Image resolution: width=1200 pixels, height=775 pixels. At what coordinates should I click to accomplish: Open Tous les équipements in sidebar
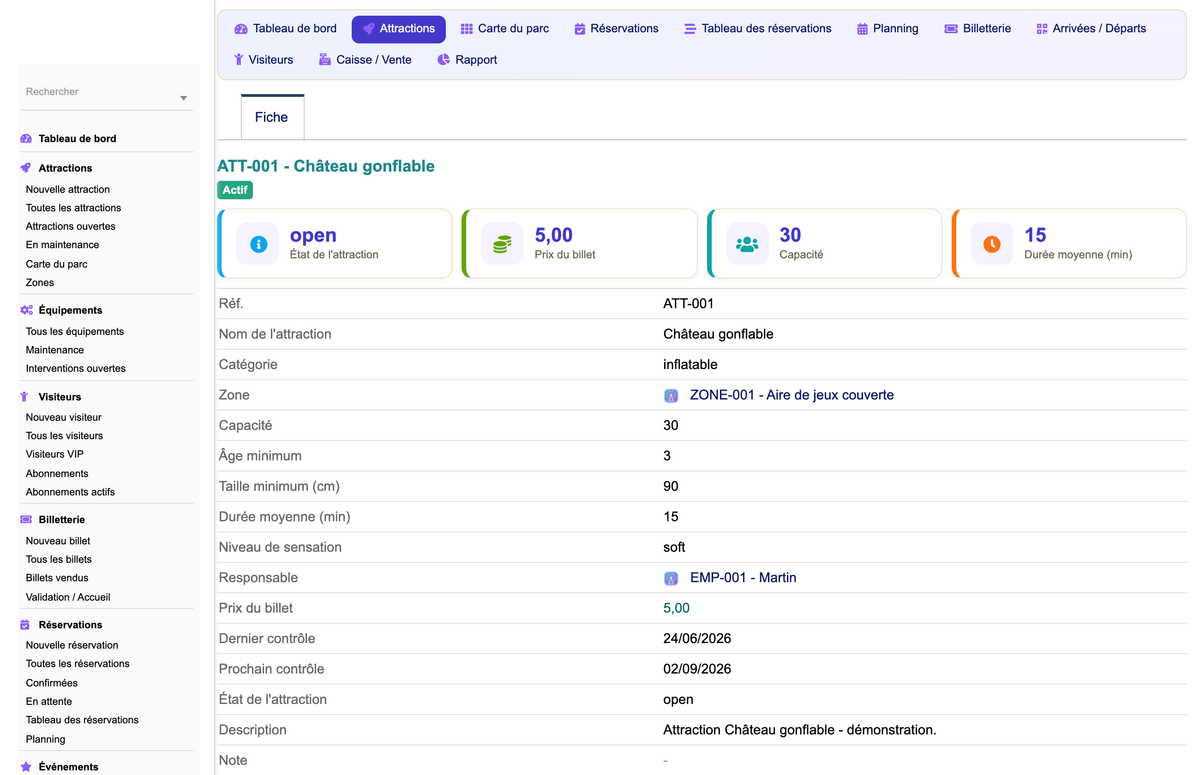pos(75,331)
